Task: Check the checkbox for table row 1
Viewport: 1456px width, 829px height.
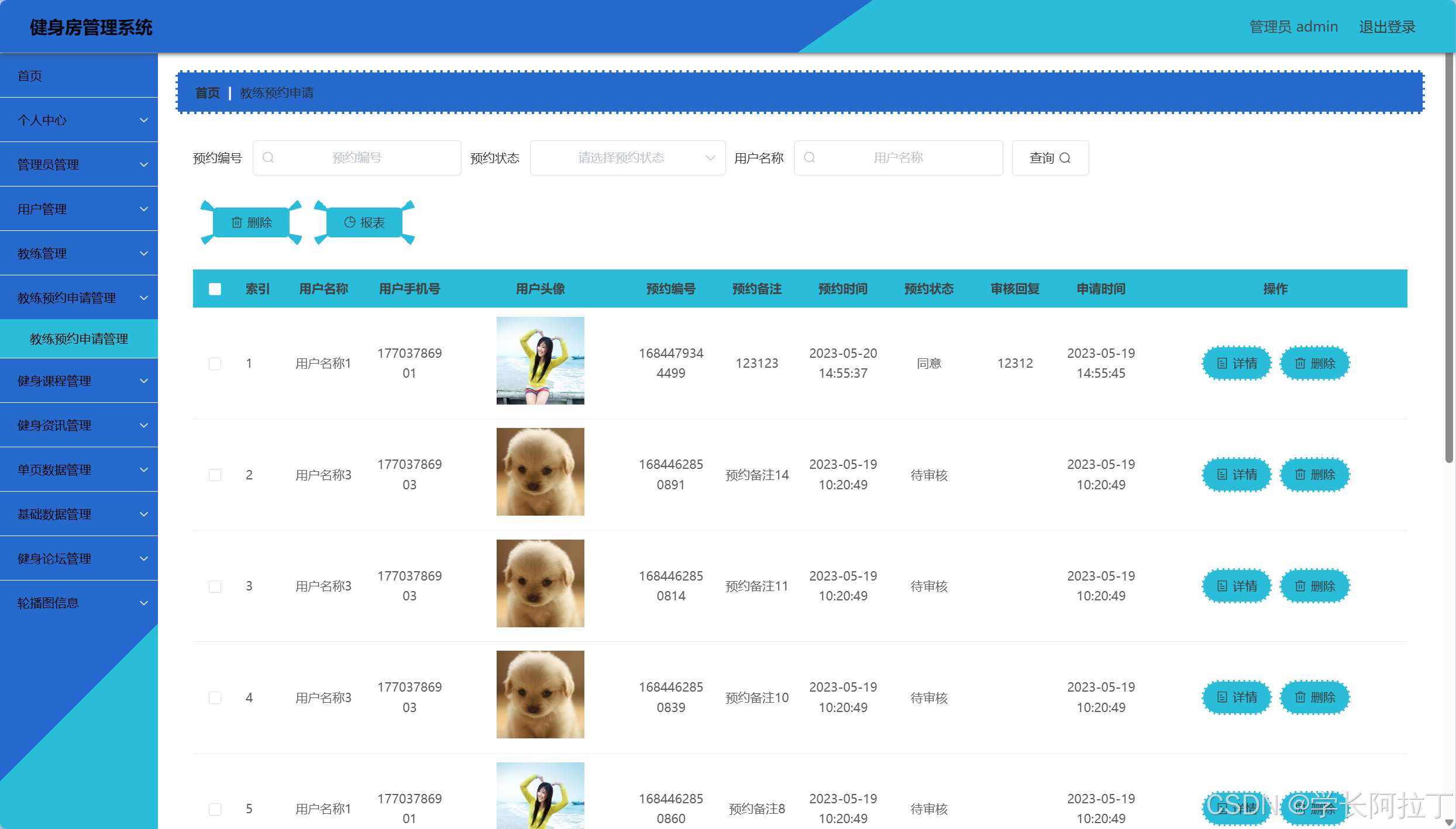Action: click(215, 363)
